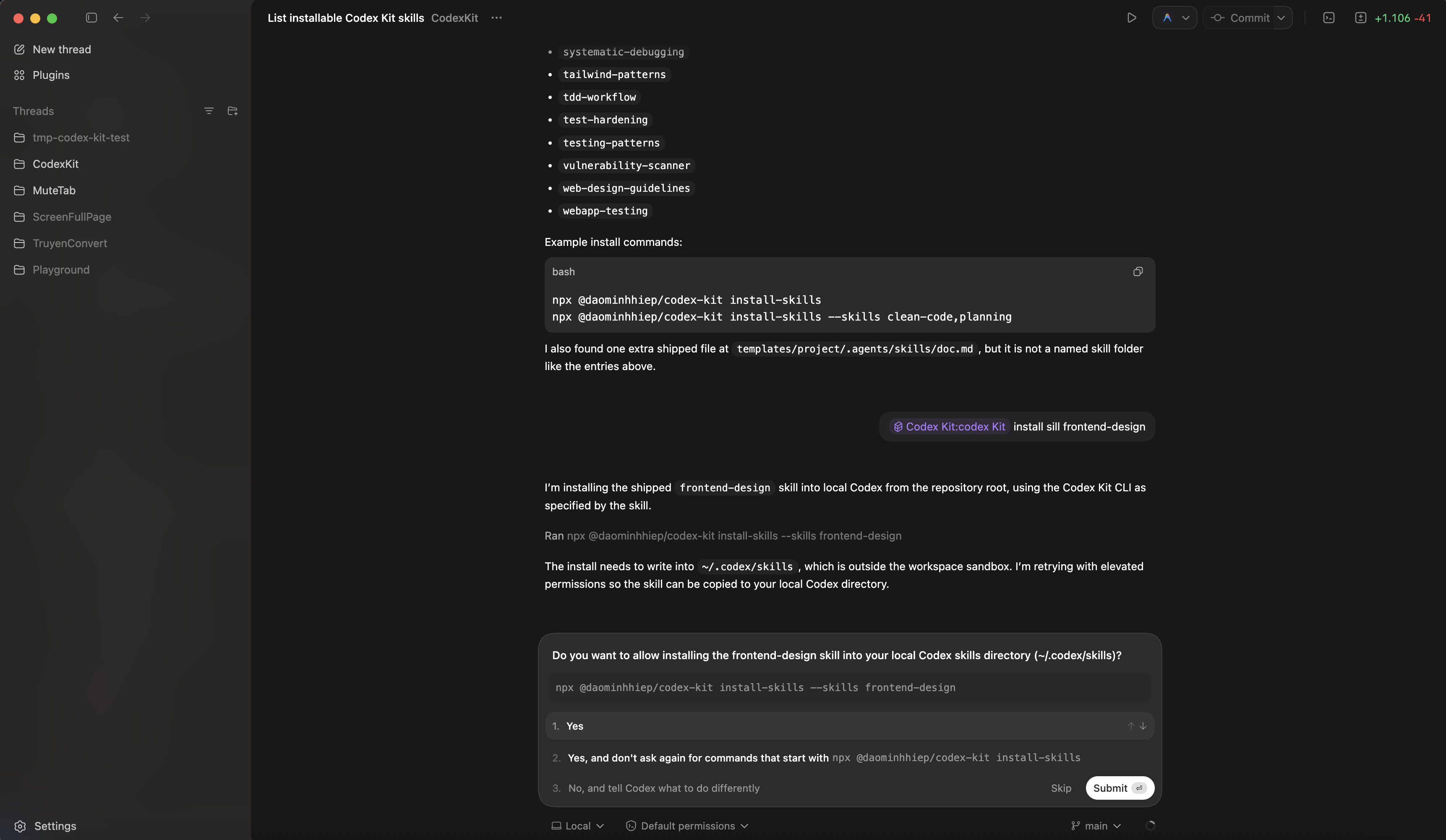Change the Default permissions setting
The width and height of the screenshot is (1446, 840).
coord(686,826)
